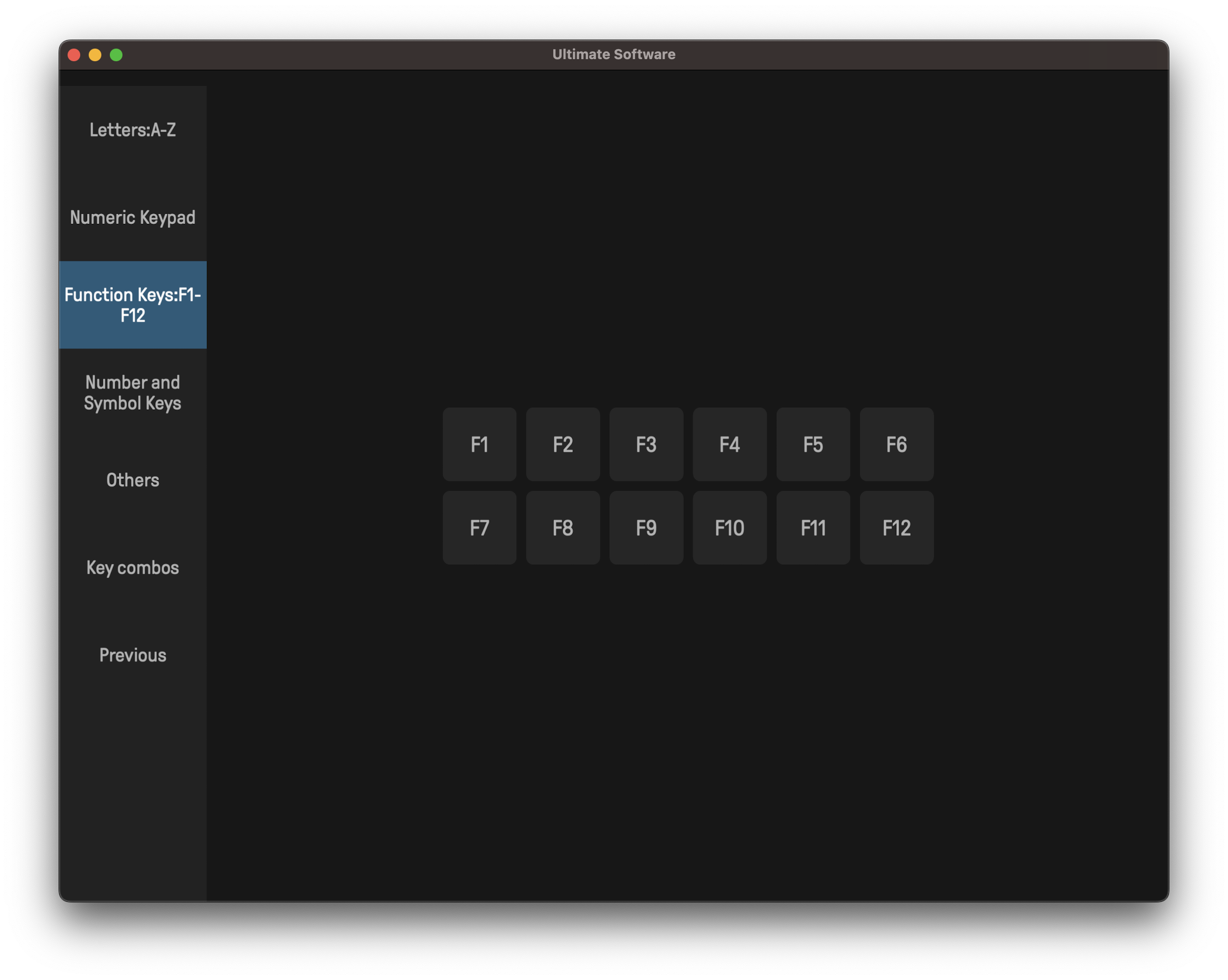
Task: Click the F11 function key
Action: pos(813,527)
